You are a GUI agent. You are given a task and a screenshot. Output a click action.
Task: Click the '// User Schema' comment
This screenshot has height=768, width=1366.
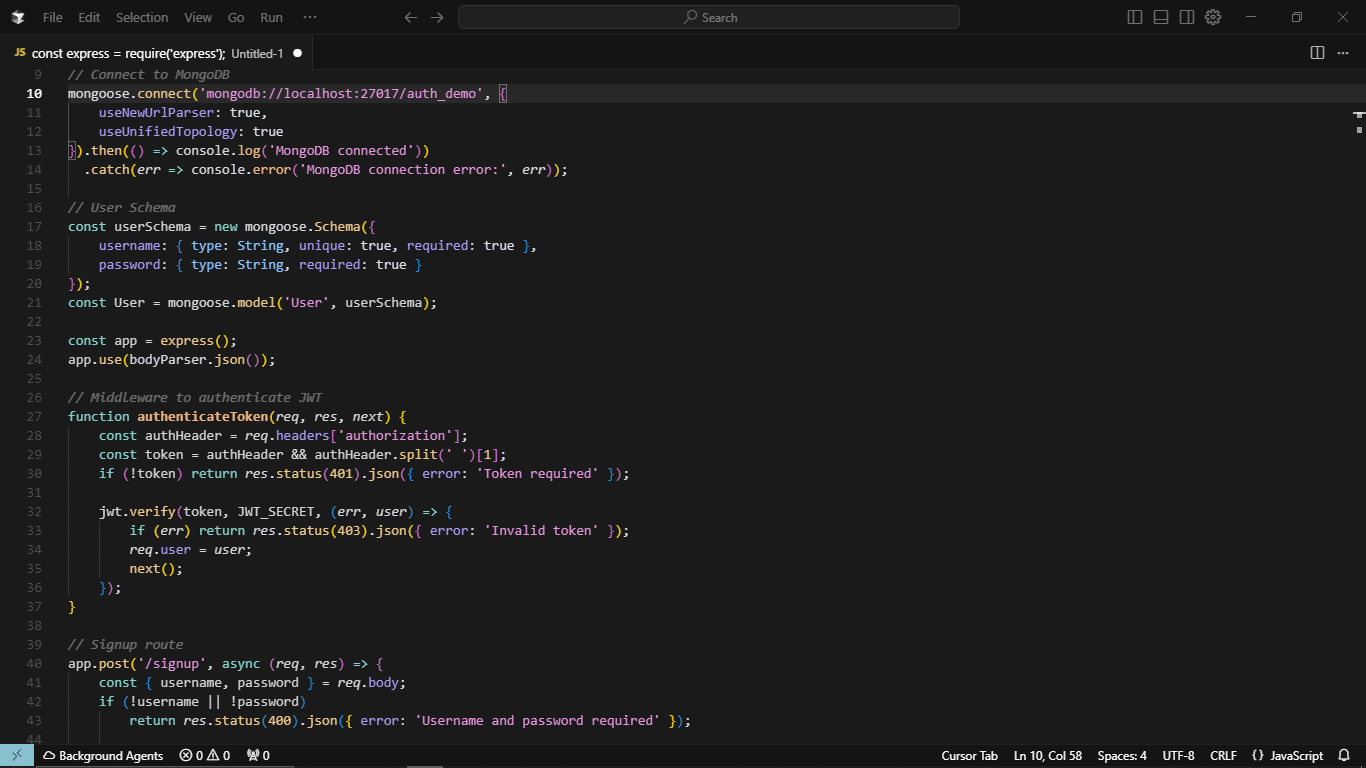(x=122, y=208)
